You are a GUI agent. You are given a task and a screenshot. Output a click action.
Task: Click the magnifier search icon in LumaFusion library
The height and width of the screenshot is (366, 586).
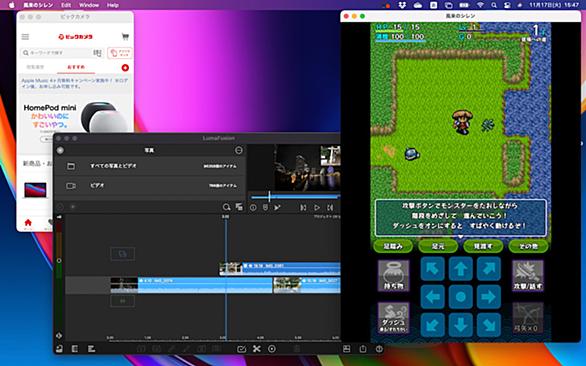click(x=226, y=207)
